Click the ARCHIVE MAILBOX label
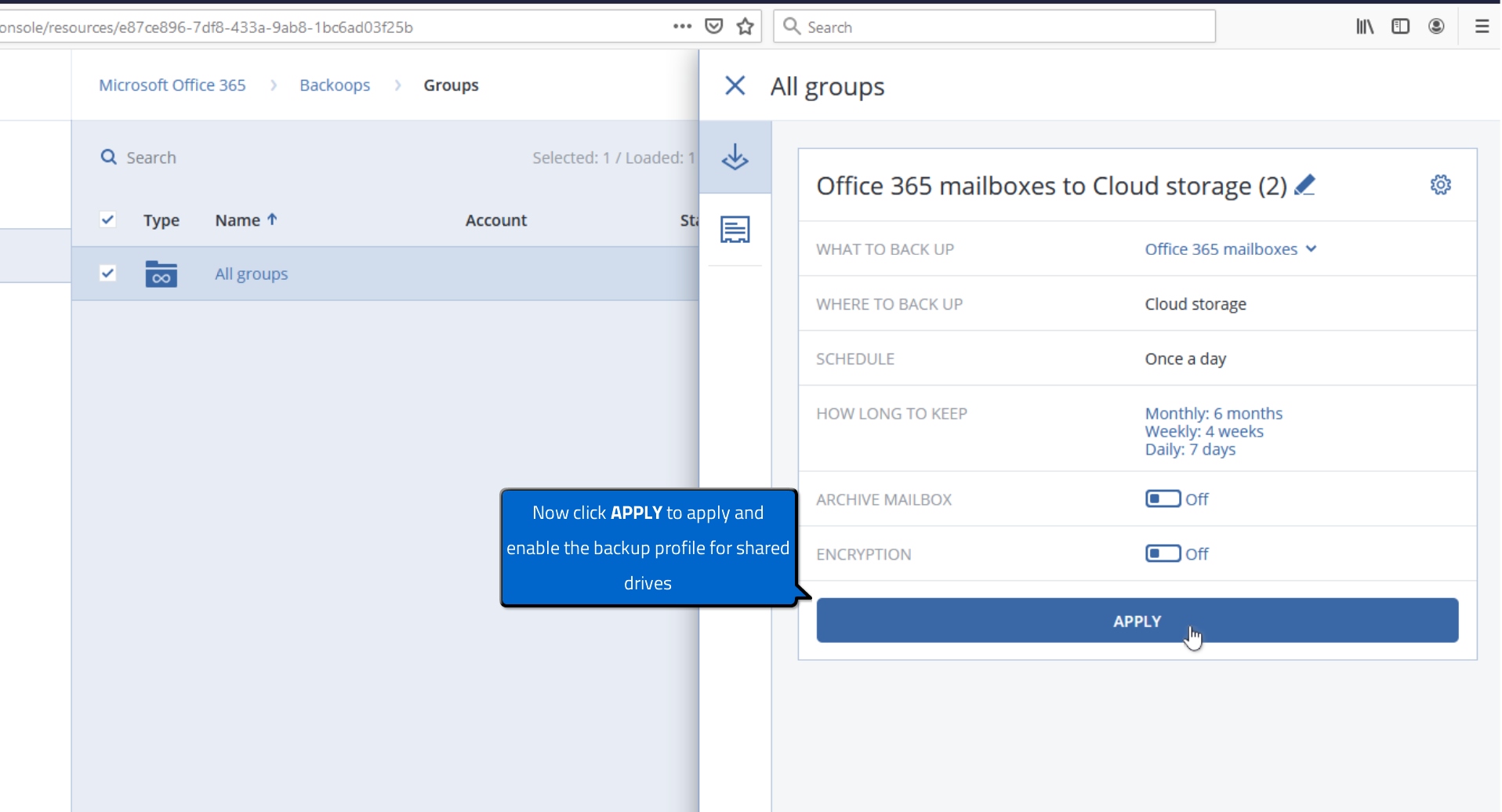The image size is (1502, 812). [x=884, y=499]
